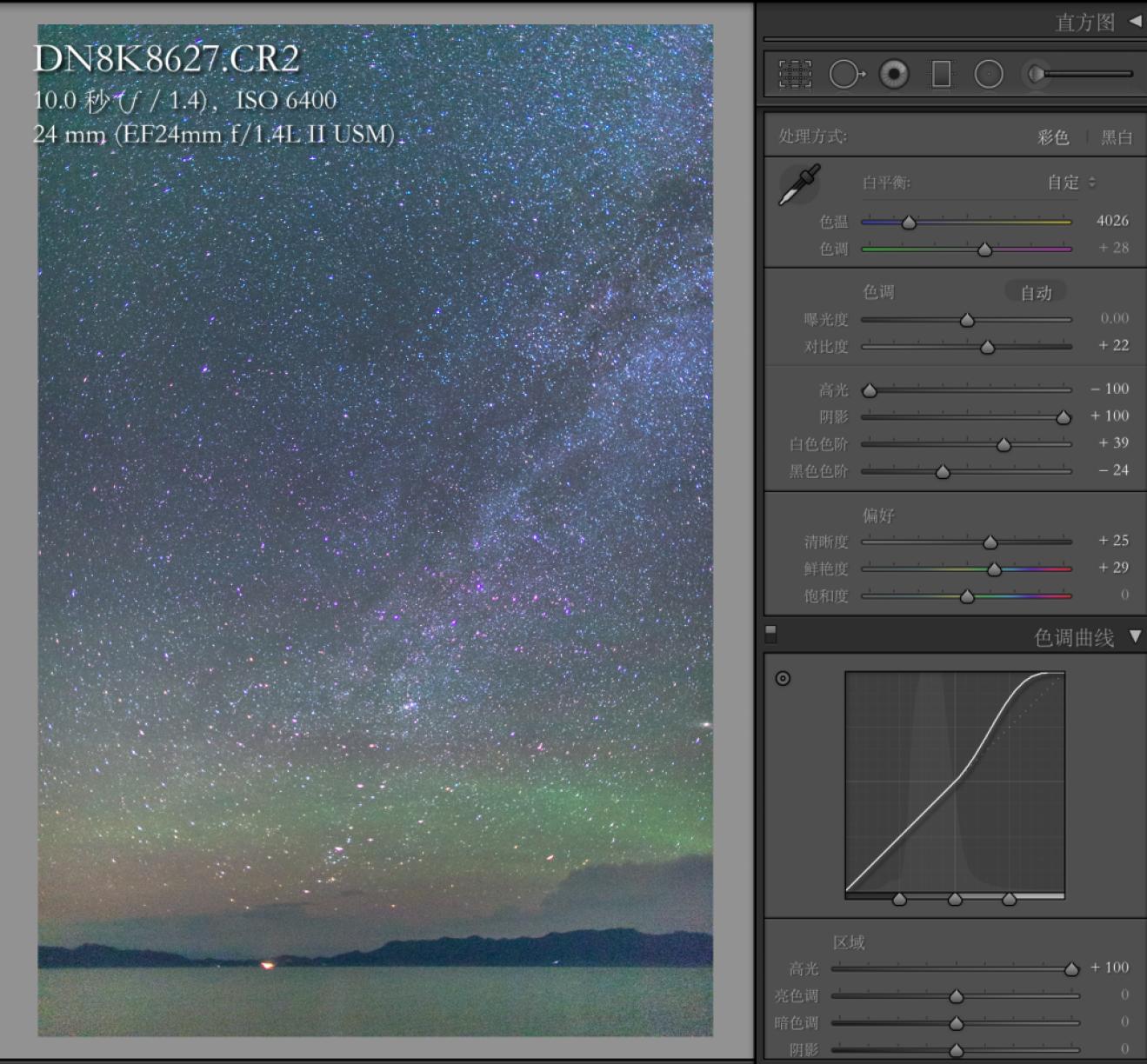Click the 鲜艳度 slider handle
Image resolution: width=1147 pixels, height=1064 pixels.
tap(994, 569)
